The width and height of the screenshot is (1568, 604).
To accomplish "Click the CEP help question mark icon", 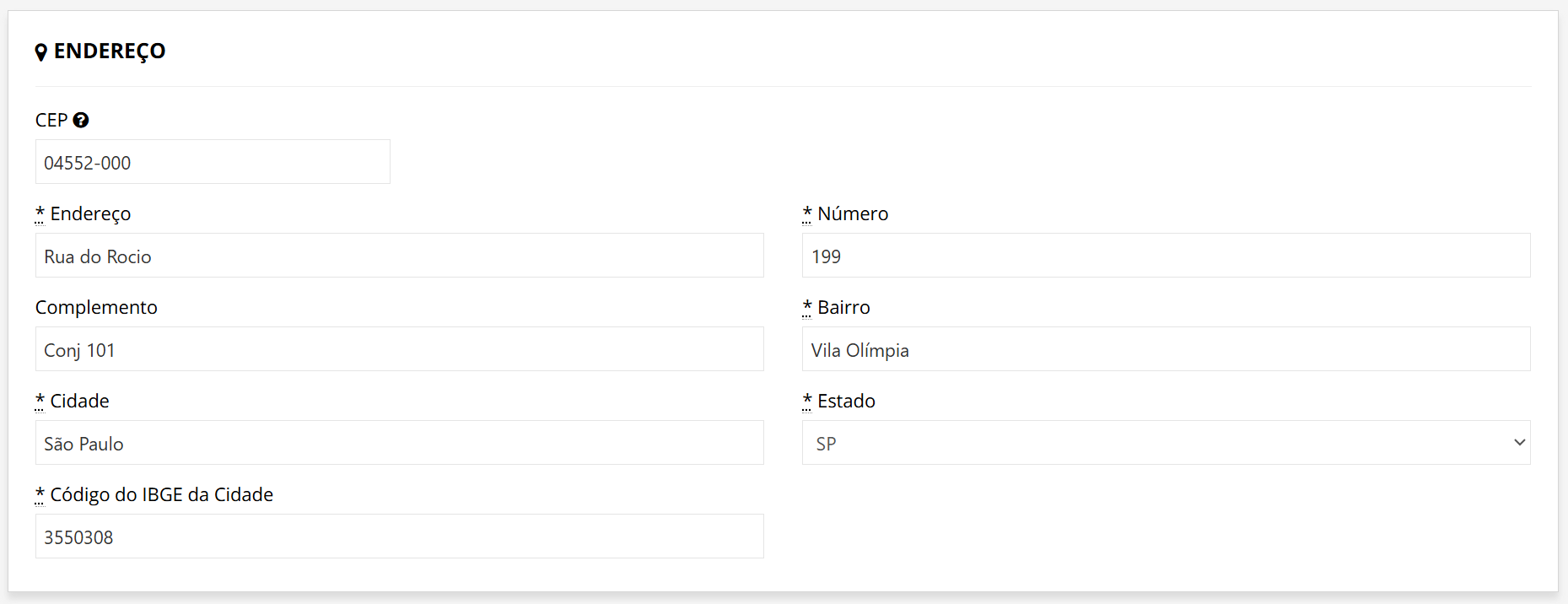I will point(81,120).
